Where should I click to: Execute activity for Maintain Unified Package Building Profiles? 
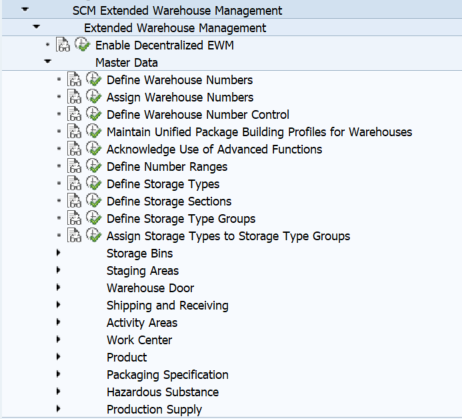coord(94,131)
